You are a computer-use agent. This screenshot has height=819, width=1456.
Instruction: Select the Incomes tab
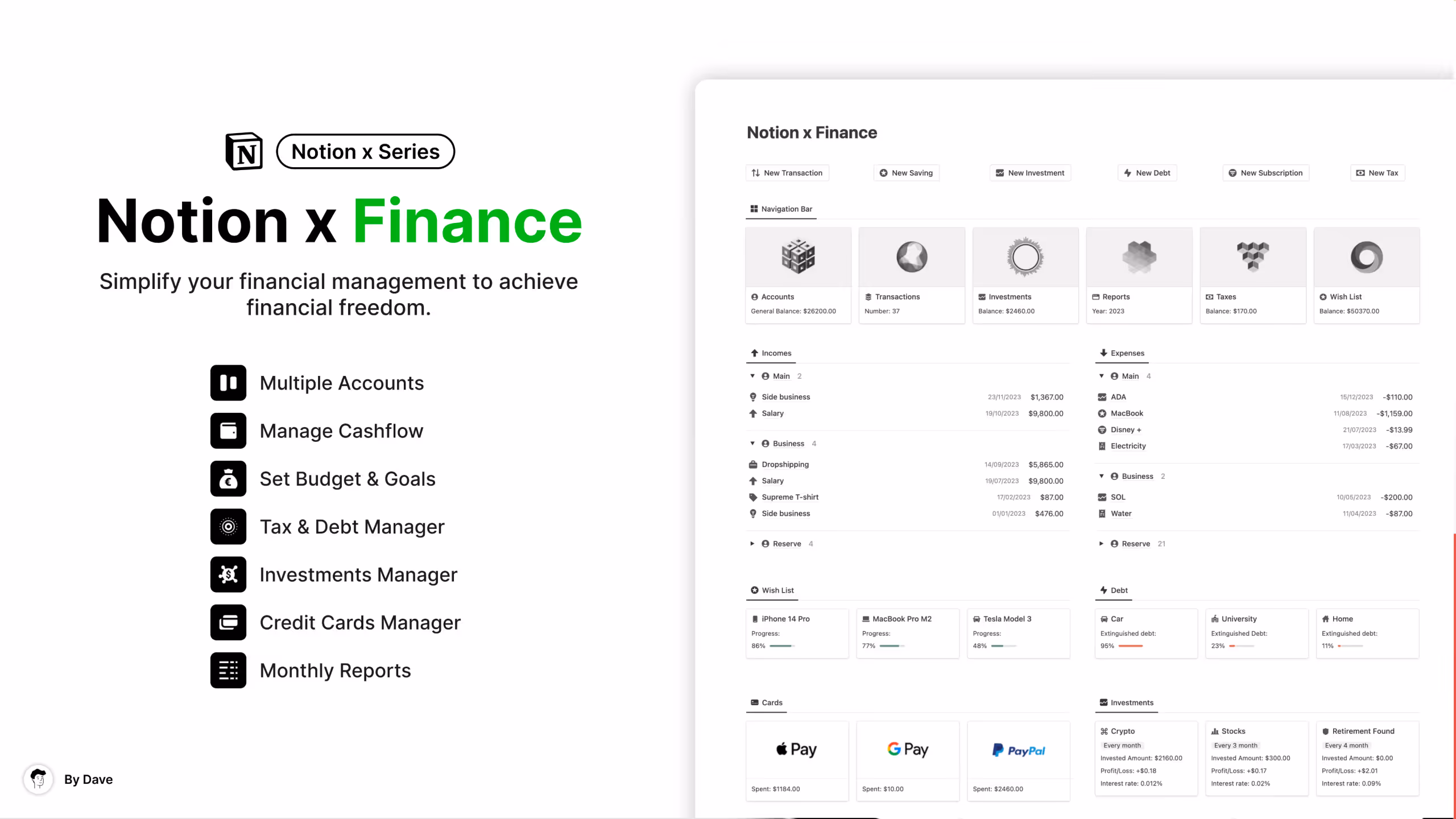[x=771, y=353]
